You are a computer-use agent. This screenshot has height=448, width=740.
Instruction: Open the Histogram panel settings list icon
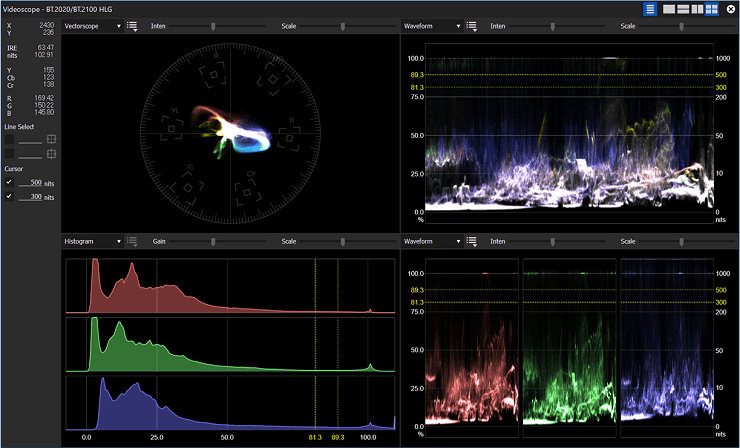tap(133, 242)
